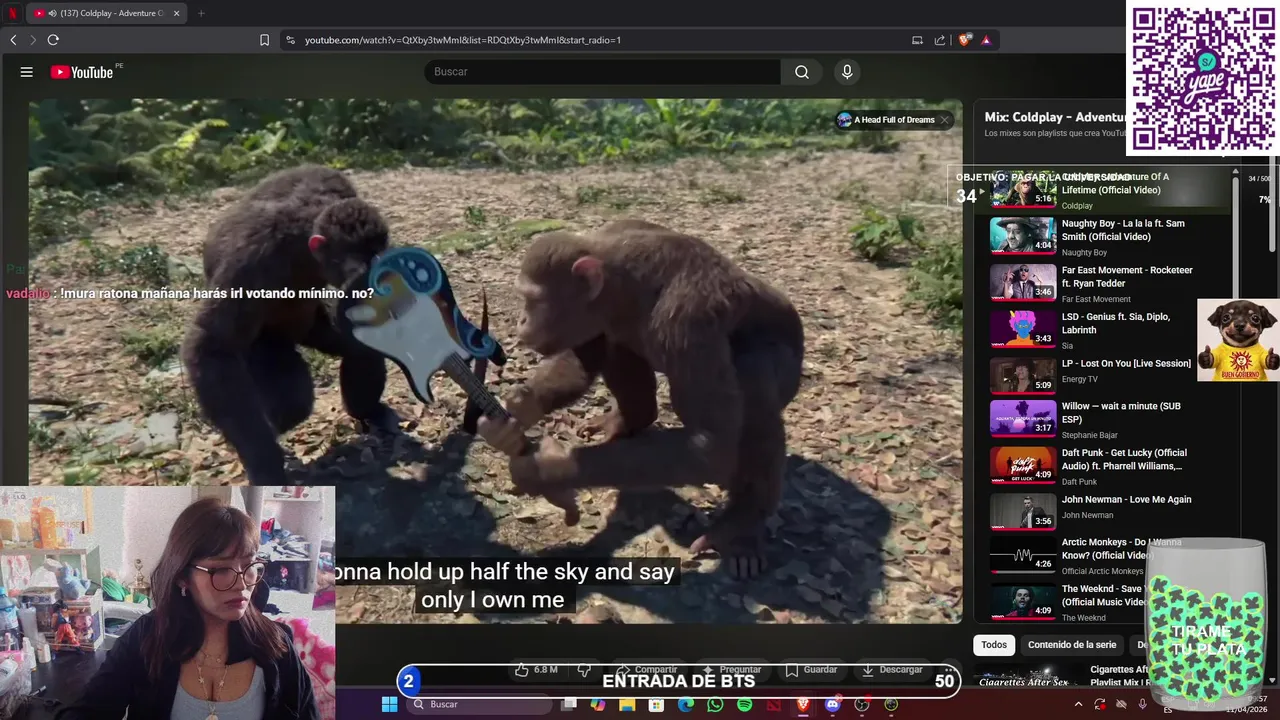Viewport: 1280px width, 720px height.
Task: Open Brave Rewards triangle icon
Action: tap(986, 40)
